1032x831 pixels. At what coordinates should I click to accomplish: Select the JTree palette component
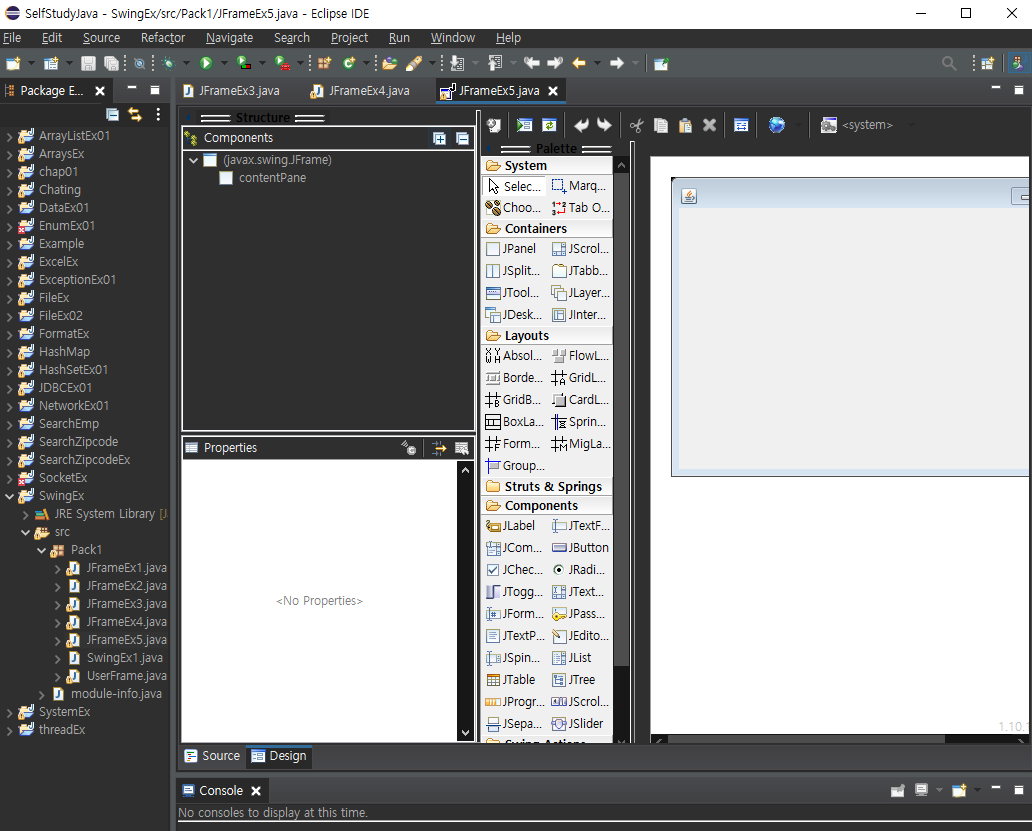pyautogui.click(x=574, y=680)
